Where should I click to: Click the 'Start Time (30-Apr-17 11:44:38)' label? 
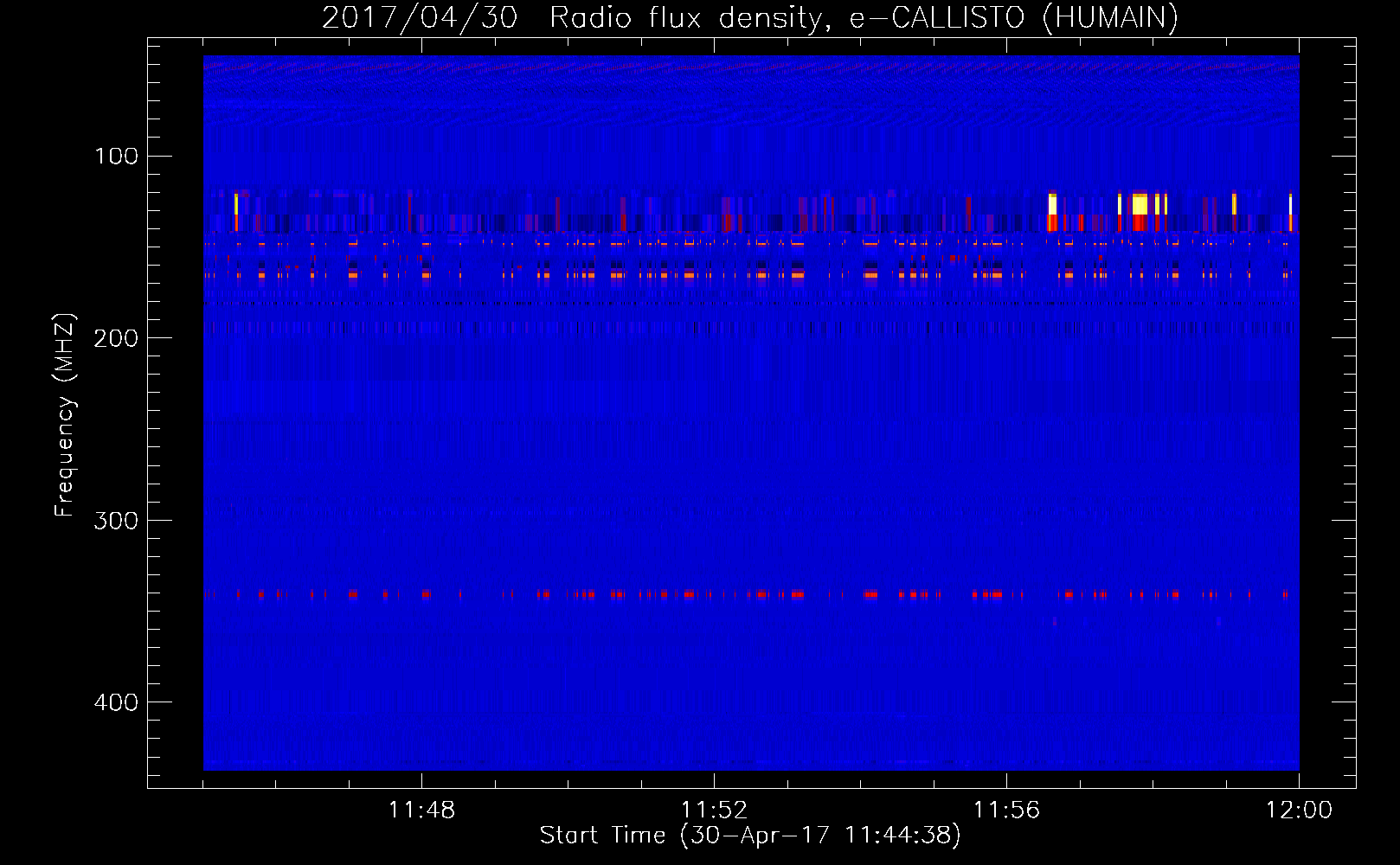pos(750,836)
